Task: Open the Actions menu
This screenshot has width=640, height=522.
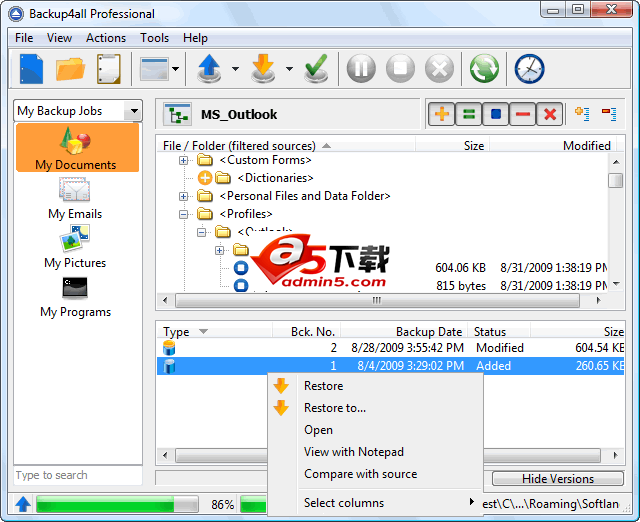Action: [x=106, y=38]
